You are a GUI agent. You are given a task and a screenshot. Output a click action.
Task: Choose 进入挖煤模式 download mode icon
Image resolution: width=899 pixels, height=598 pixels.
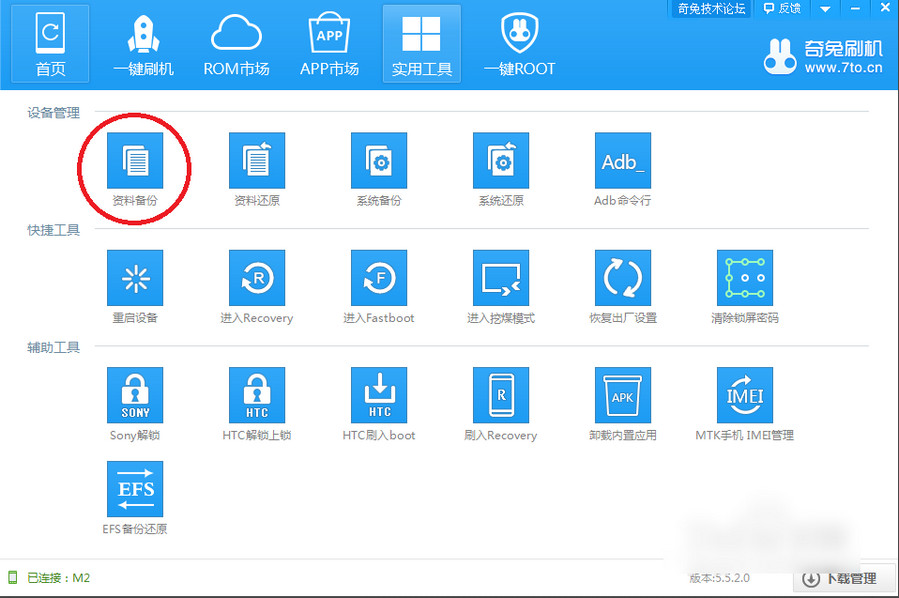point(501,277)
